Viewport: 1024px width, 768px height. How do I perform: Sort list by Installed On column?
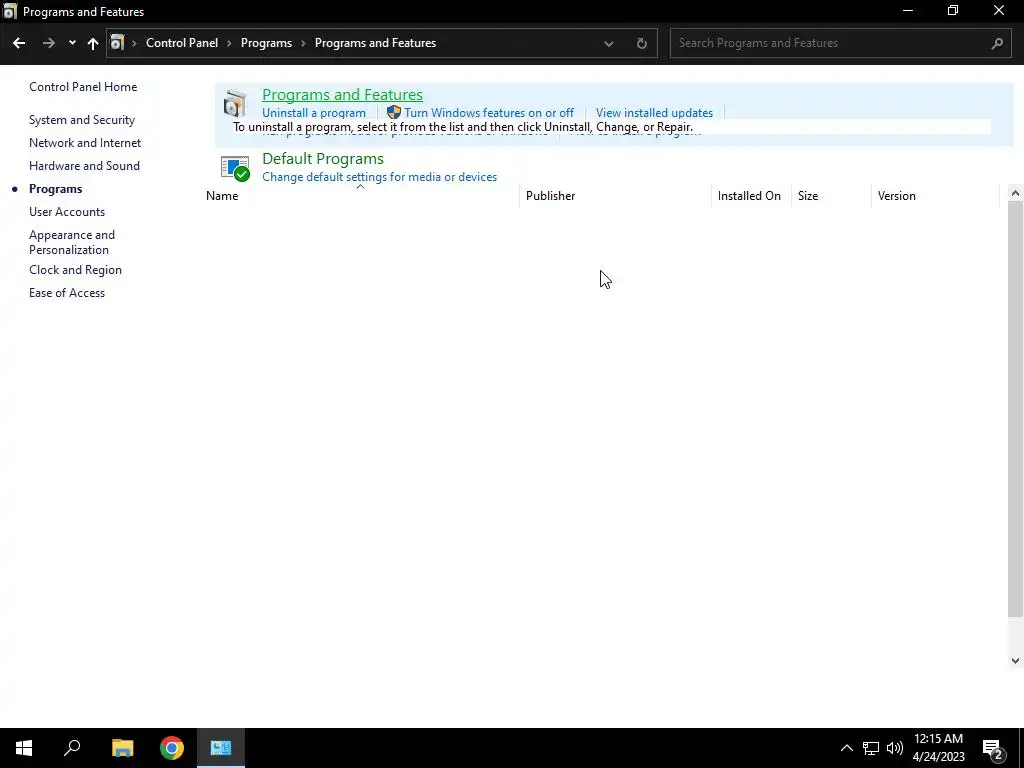pos(751,196)
